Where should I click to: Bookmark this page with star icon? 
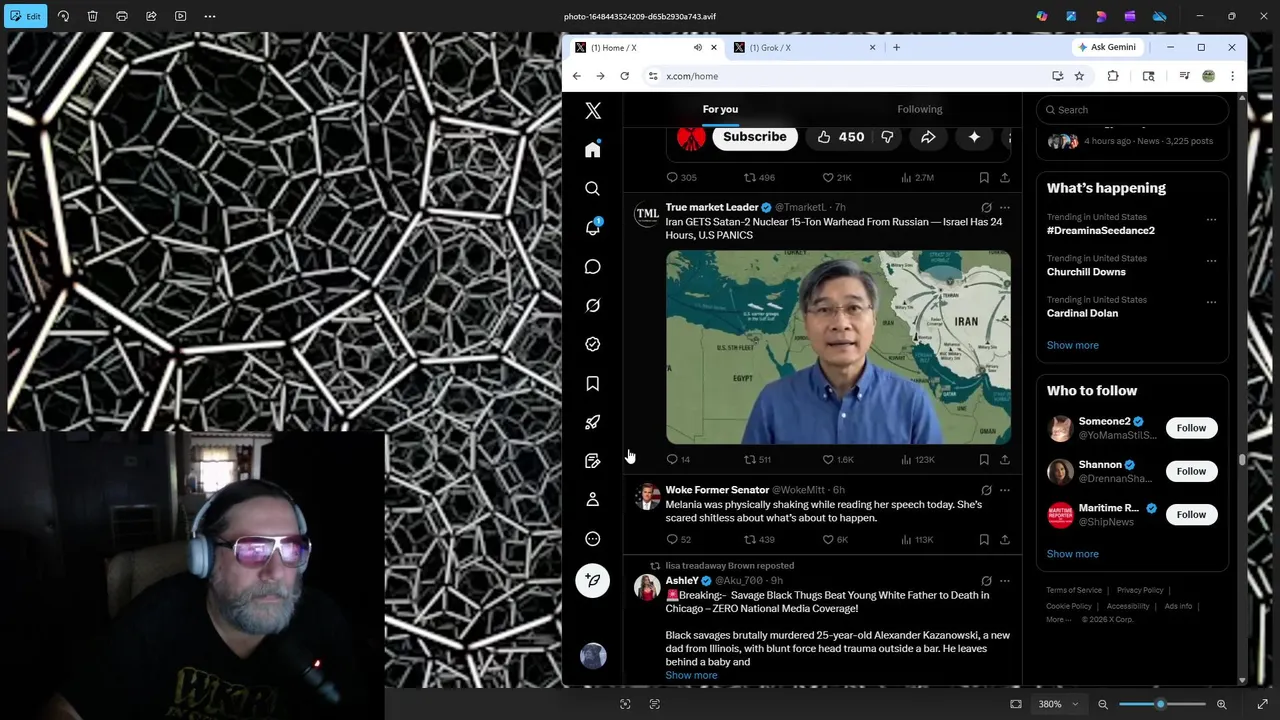(1079, 76)
